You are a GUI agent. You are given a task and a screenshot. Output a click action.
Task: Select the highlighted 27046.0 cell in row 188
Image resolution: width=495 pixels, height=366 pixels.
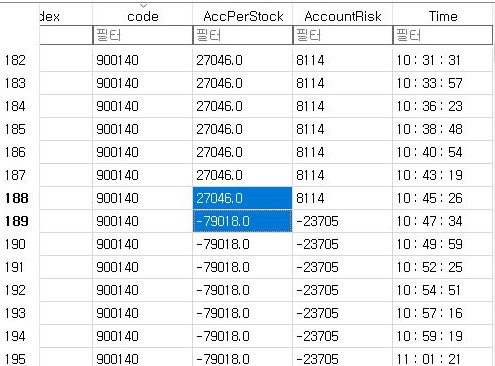pos(243,198)
